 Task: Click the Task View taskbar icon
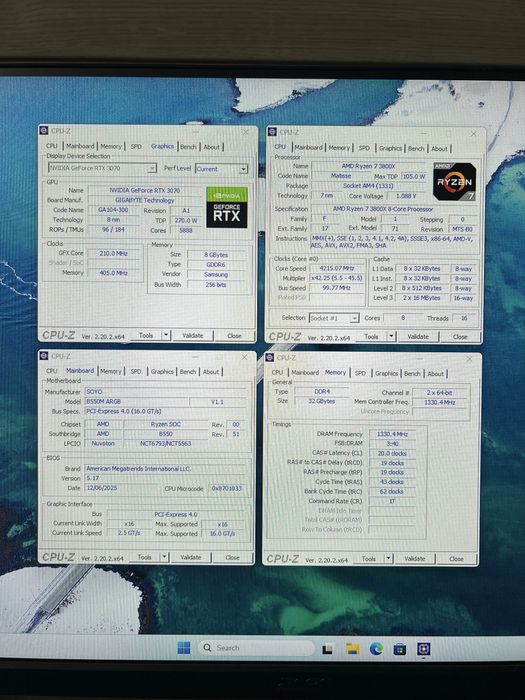pyautogui.click(x=328, y=649)
